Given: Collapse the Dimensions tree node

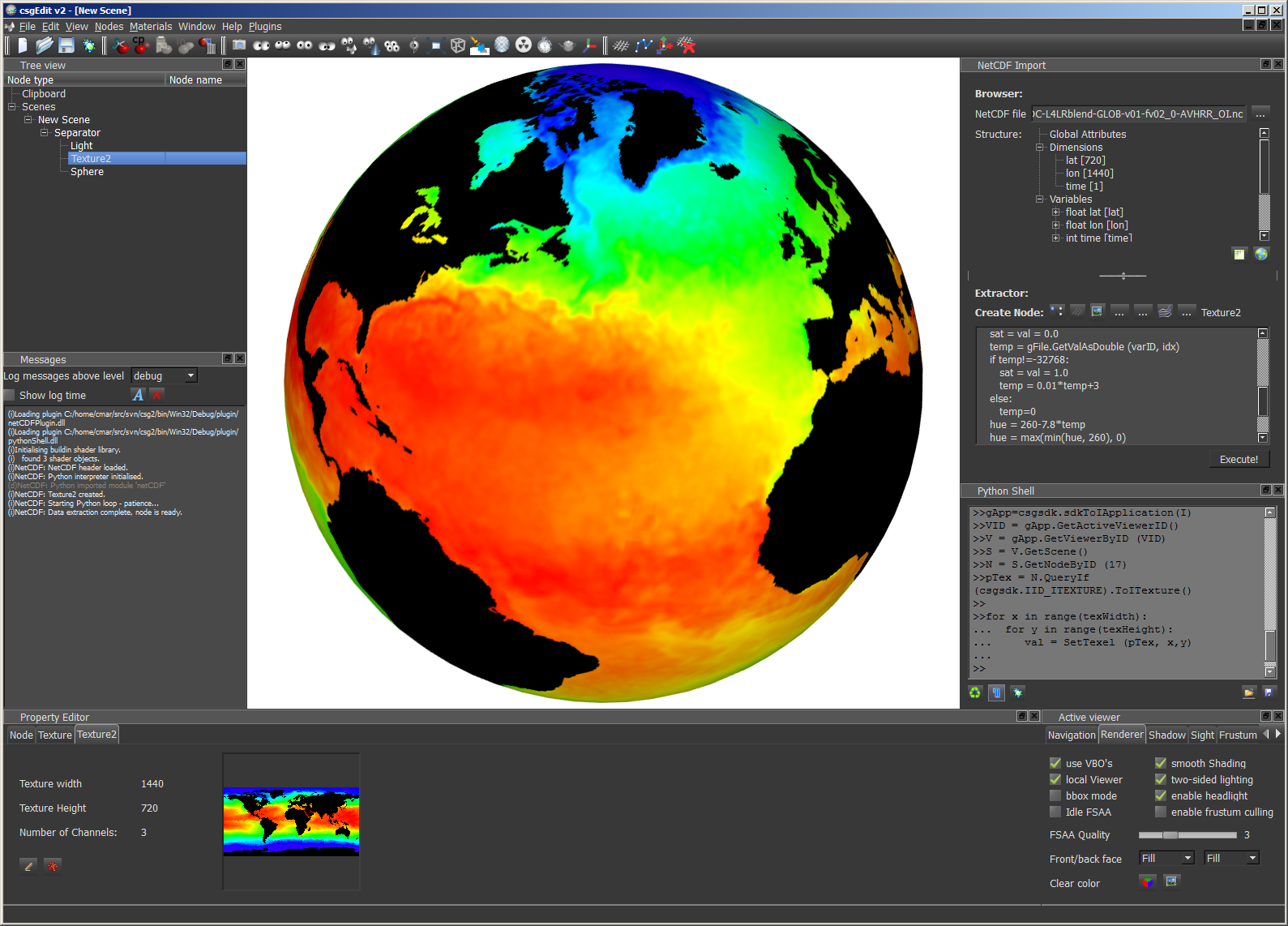Looking at the screenshot, I should click(1040, 148).
